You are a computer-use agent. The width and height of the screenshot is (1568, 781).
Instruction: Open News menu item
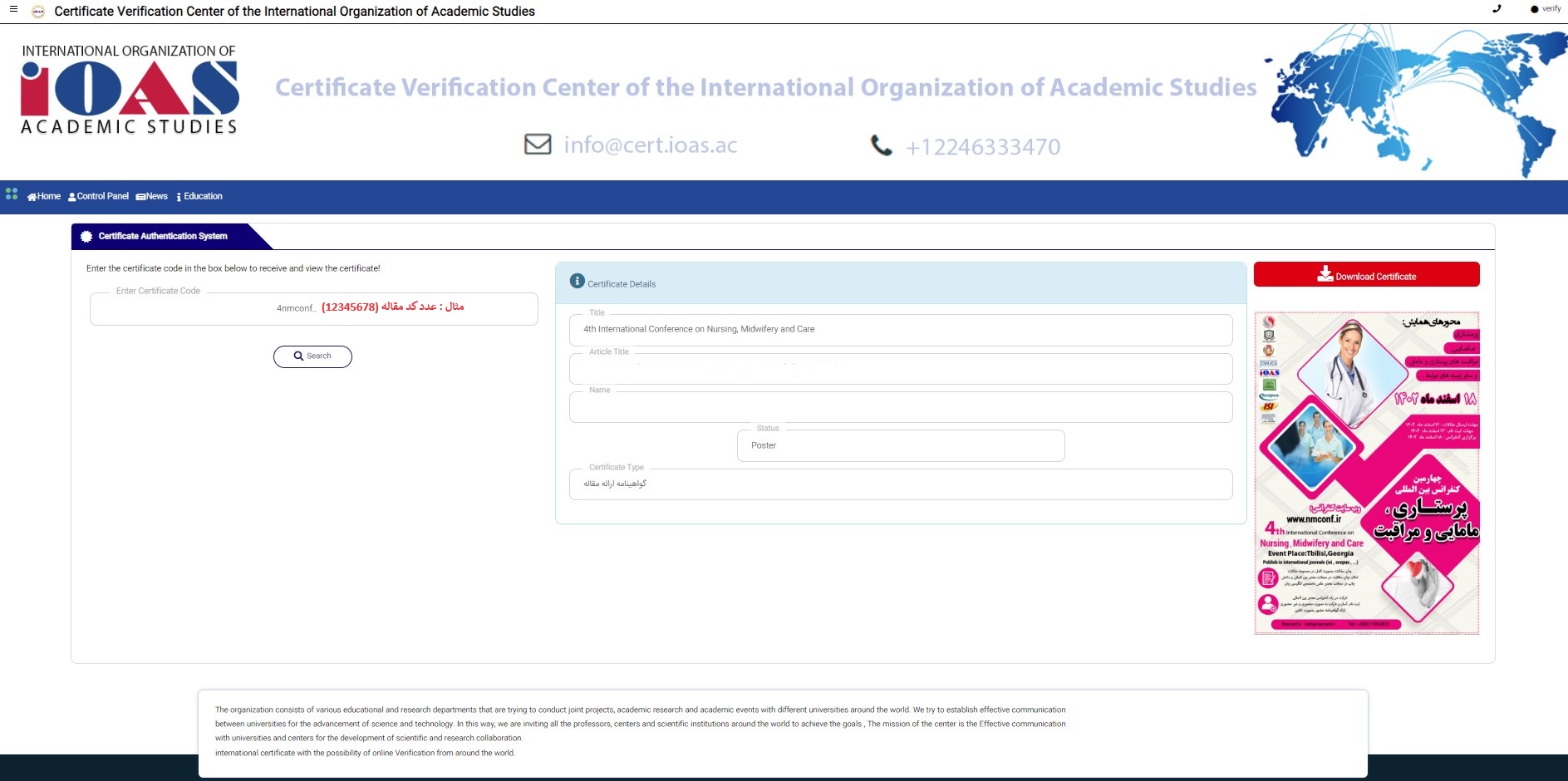point(152,197)
